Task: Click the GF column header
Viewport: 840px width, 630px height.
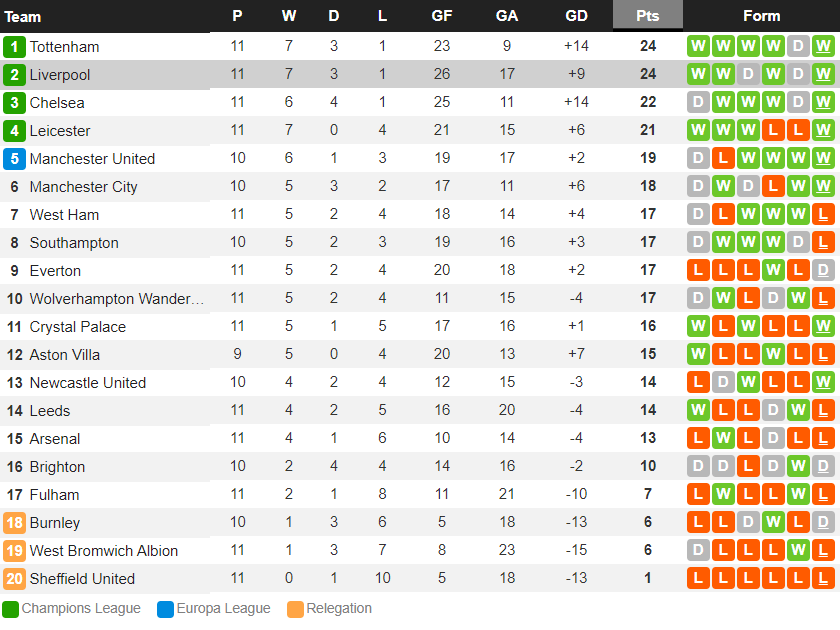Action: tap(441, 16)
